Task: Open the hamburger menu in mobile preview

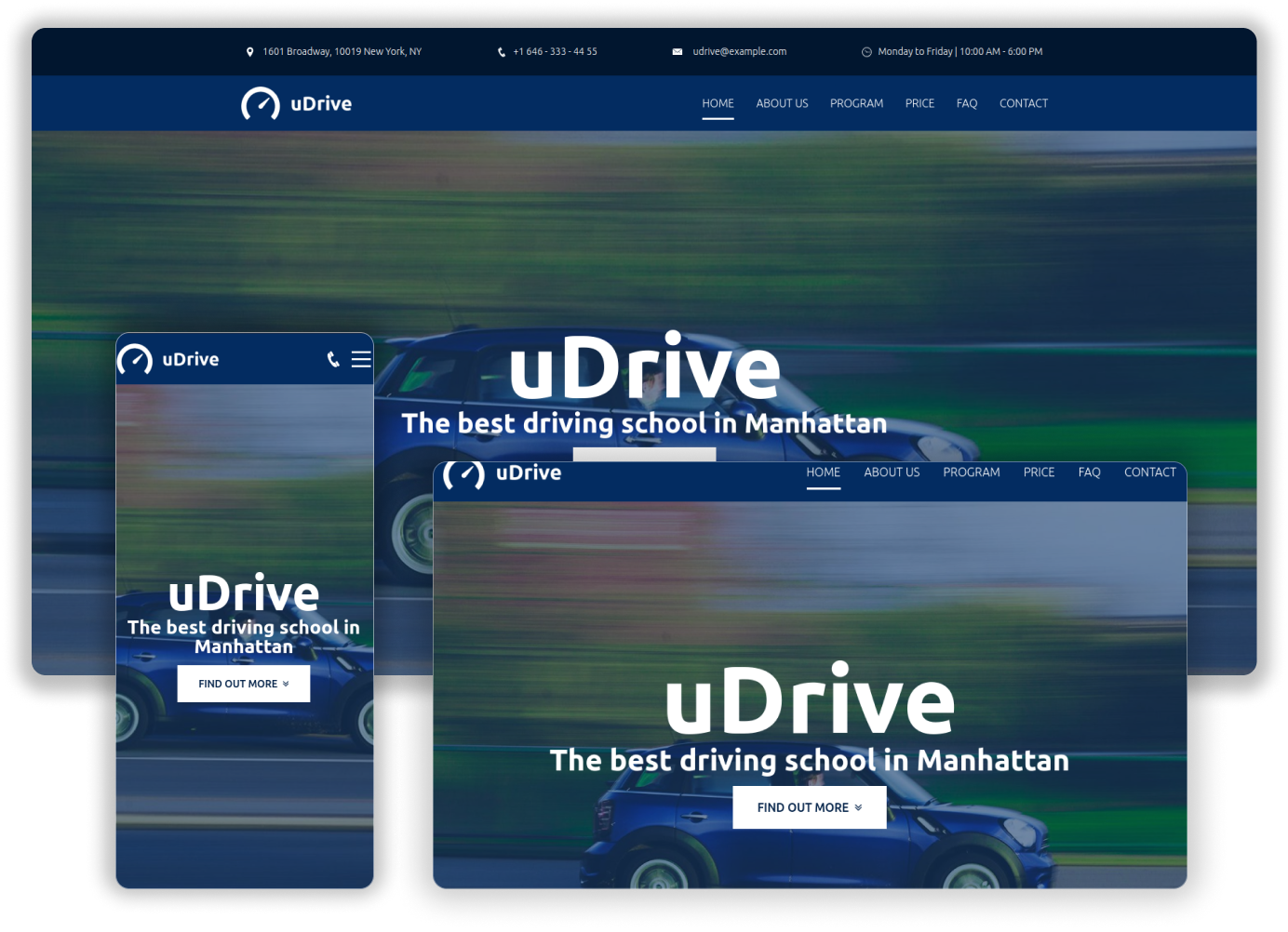Action: (x=361, y=360)
